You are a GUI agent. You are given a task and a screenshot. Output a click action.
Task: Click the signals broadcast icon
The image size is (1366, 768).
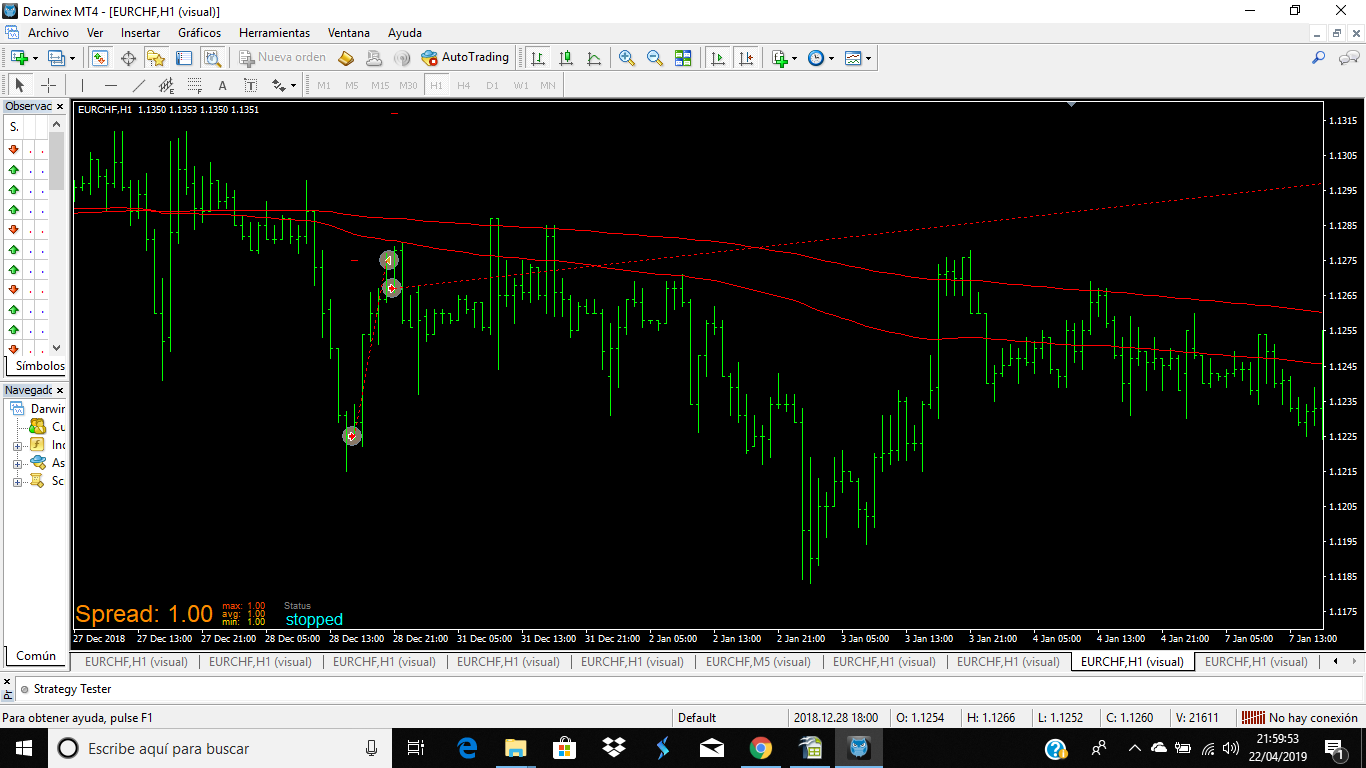[402, 58]
